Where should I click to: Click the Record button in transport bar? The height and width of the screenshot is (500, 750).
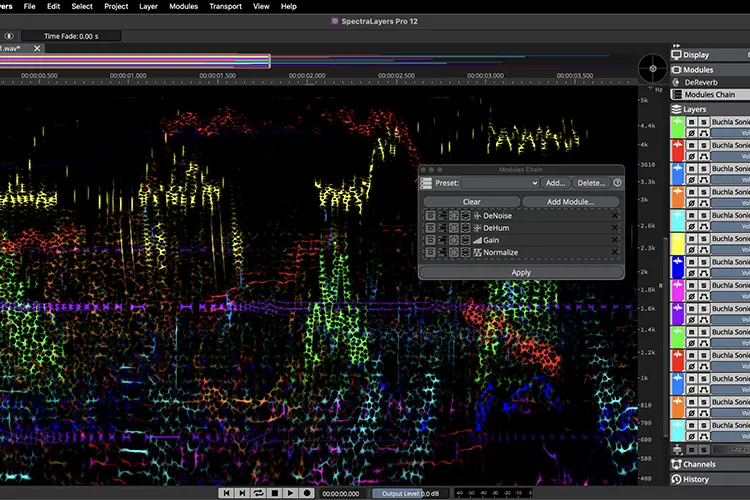pyautogui.click(x=307, y=493)
